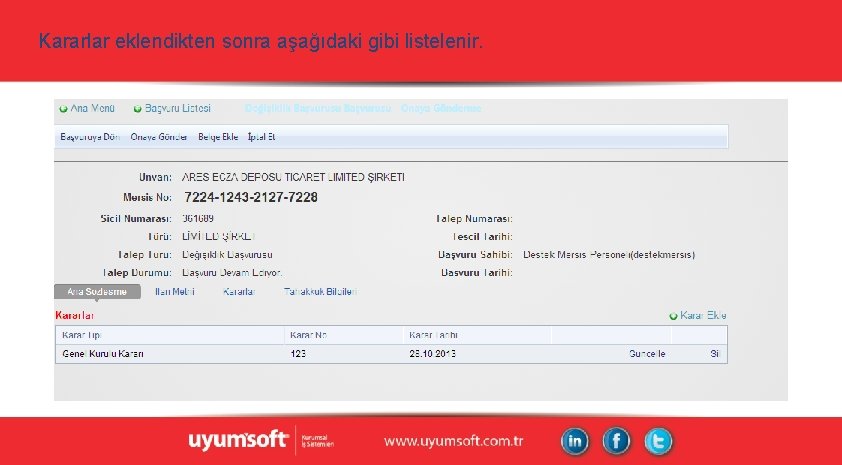Click the faded Değişiklik Başvurusu Başvurusu breadcrumb

coord(318,108)
